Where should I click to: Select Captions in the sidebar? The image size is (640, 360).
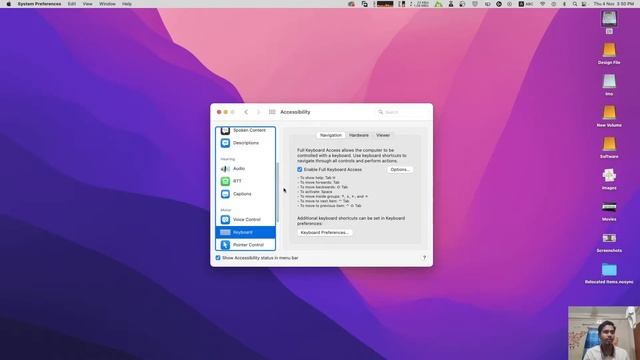245,194
